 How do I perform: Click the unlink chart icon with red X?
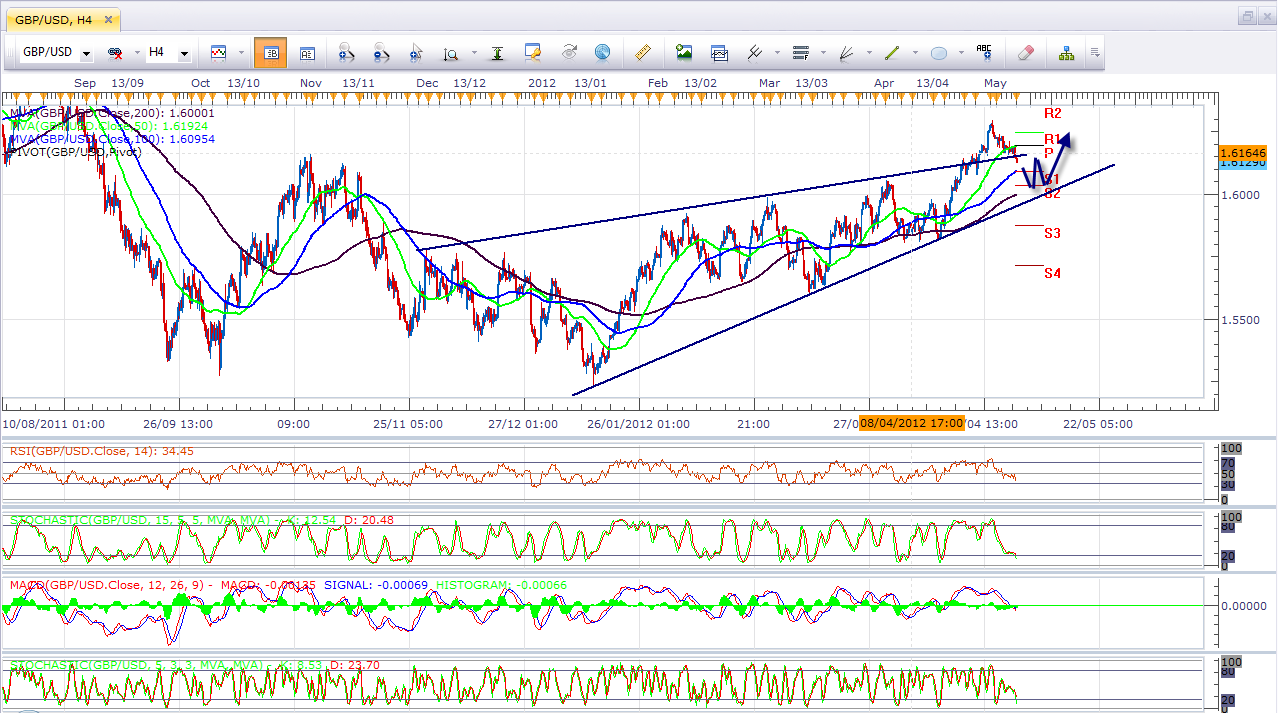(x=116, y=52)
